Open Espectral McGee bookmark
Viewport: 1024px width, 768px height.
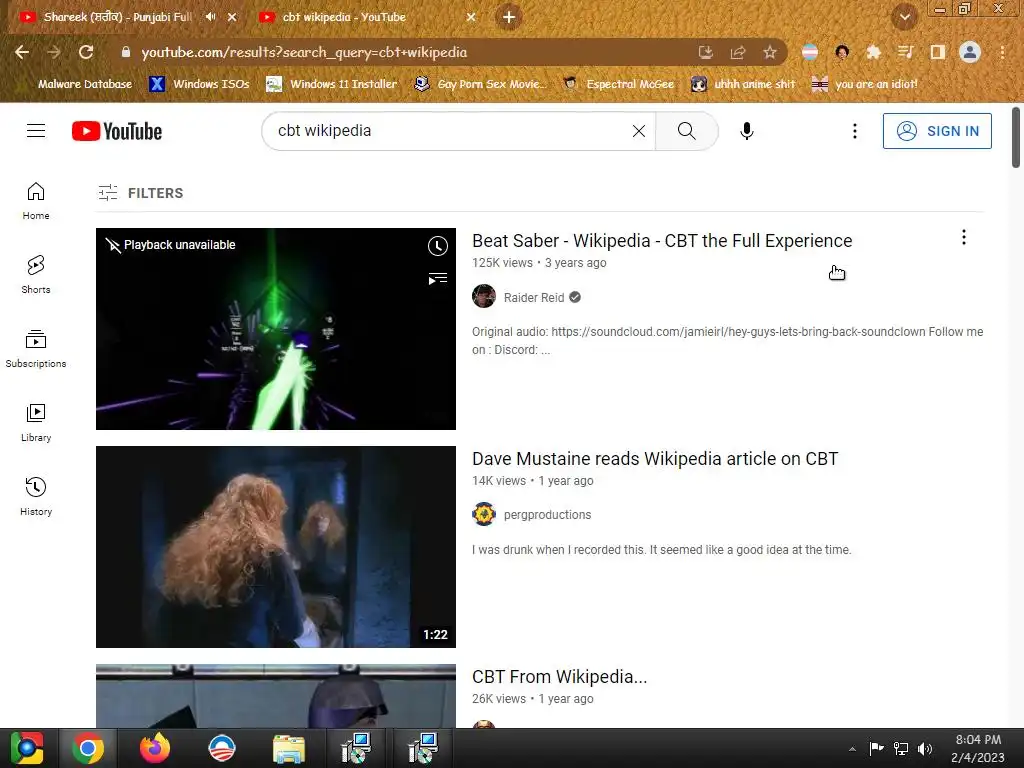pos(618,84)
